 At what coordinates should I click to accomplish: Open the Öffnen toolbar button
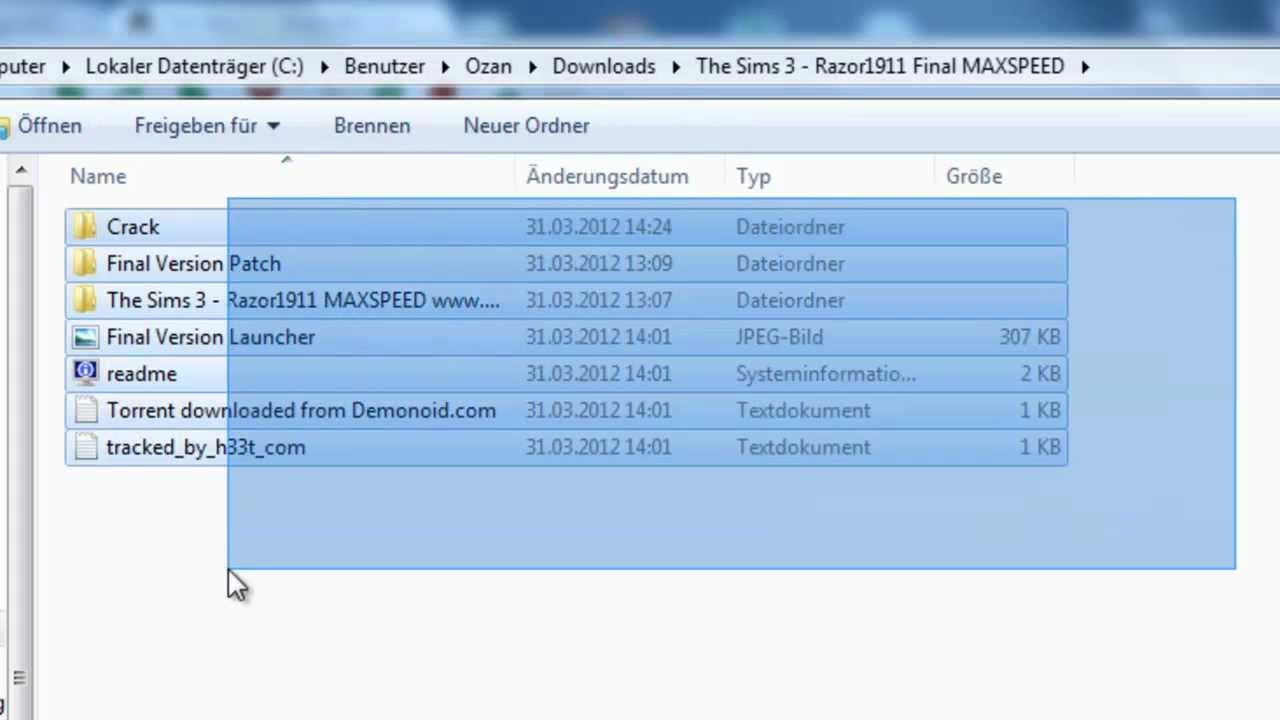41,126
